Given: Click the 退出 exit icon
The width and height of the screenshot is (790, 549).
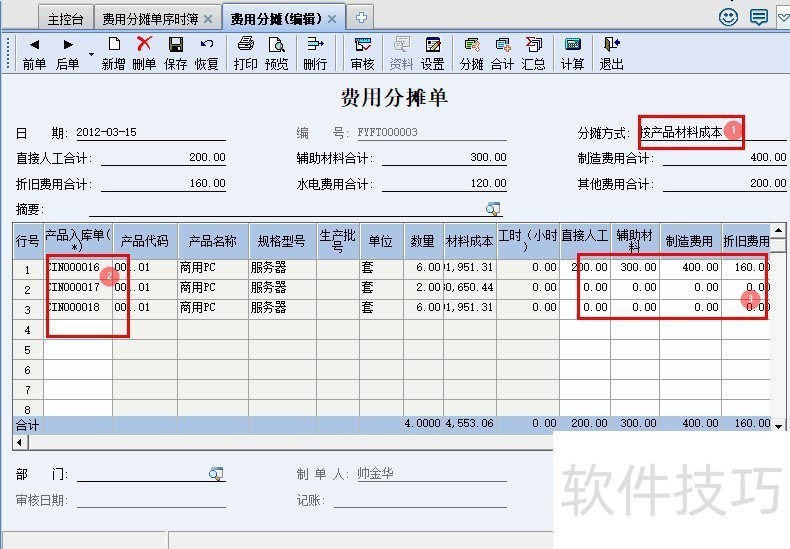Looking at the screenshot, I should click(x=611, y=45).
